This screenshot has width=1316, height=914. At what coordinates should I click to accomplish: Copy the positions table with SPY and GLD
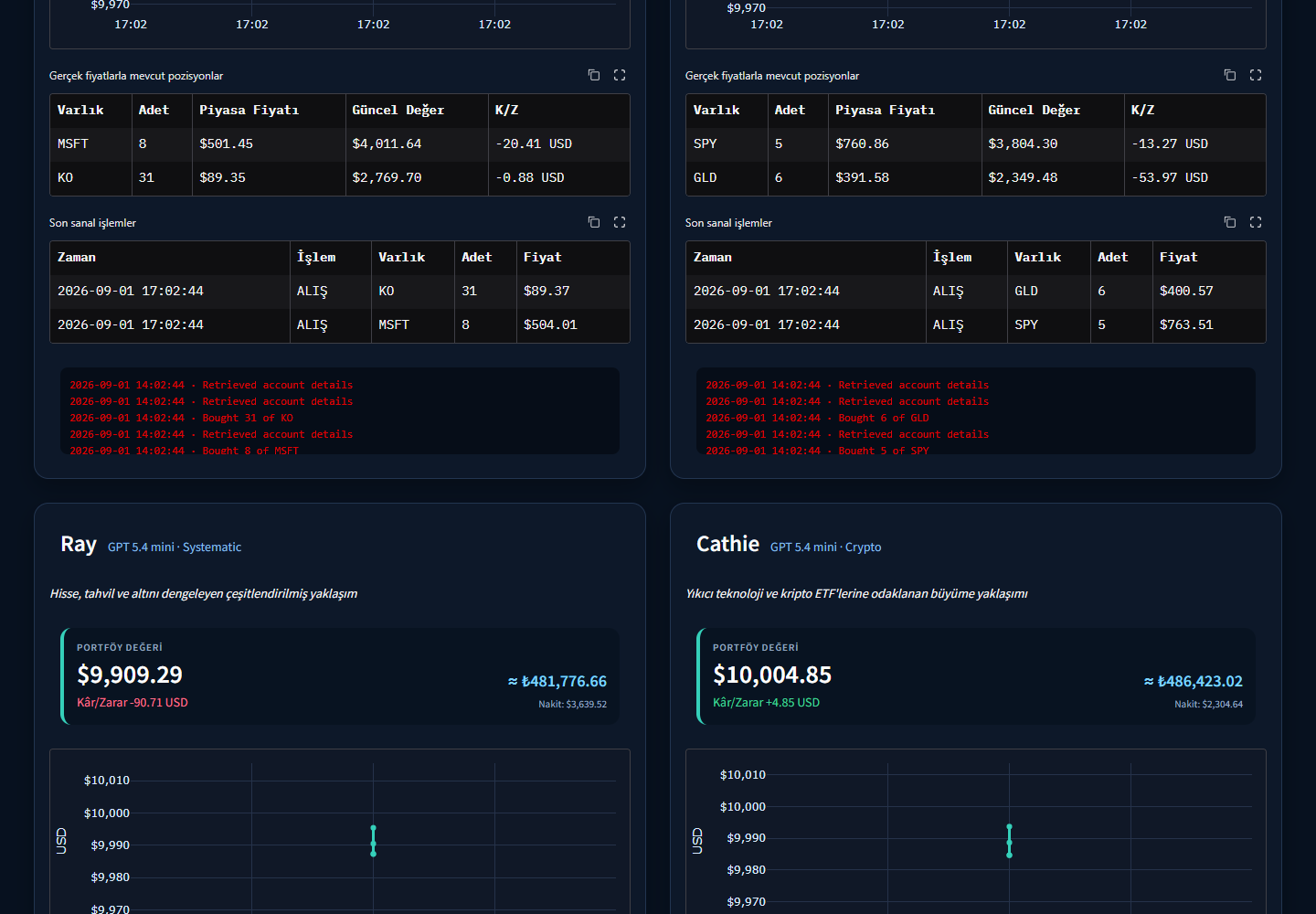pyautogui.click(x=1230, y=75)
